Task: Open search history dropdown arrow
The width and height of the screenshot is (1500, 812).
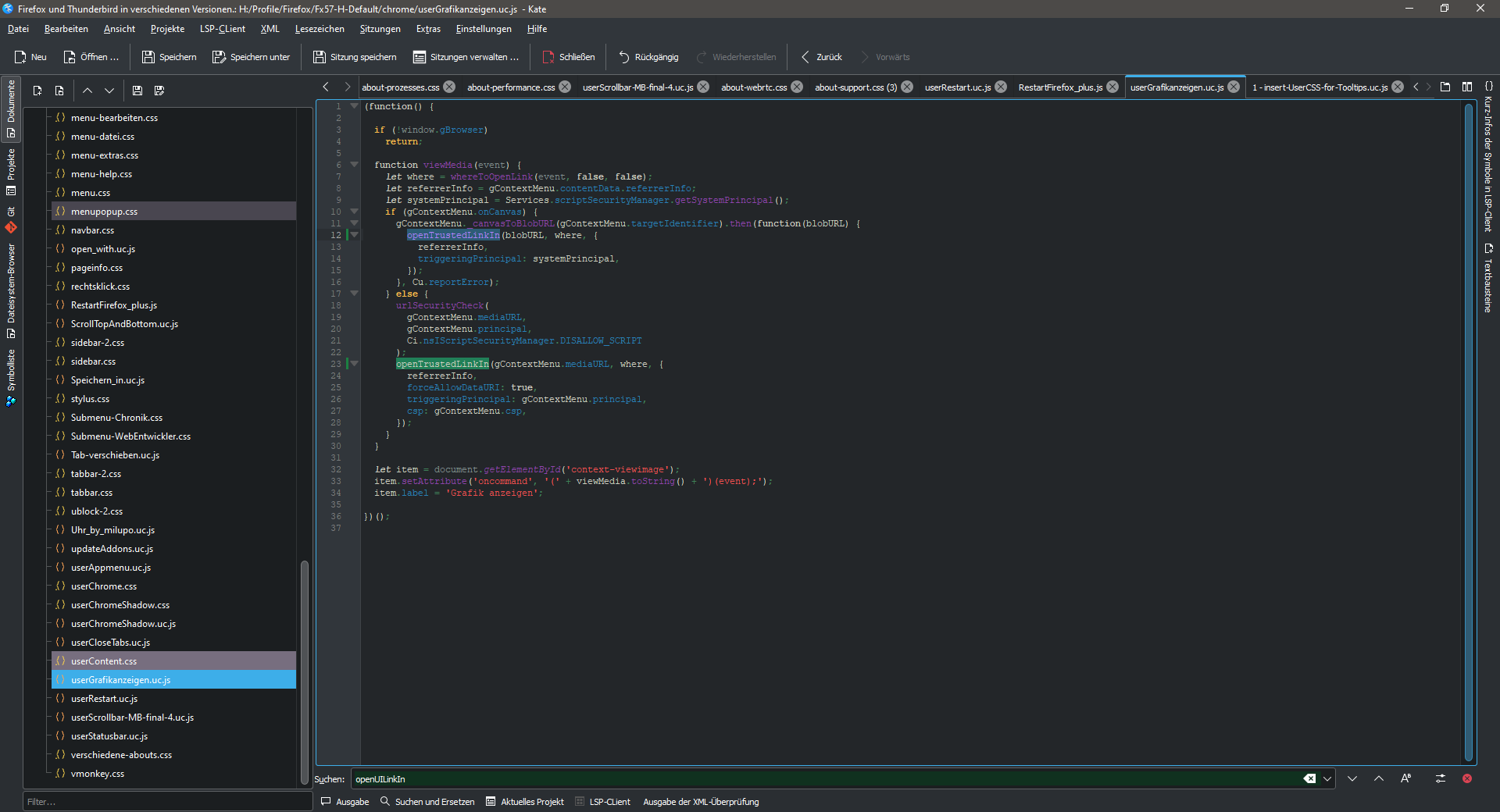Action: (x=1327, y=778)
